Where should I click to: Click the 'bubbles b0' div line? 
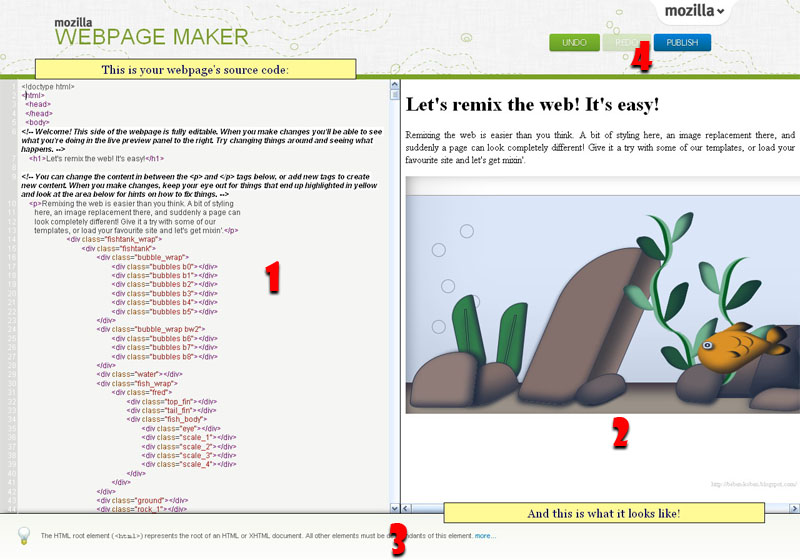click(x=165, y=267)
